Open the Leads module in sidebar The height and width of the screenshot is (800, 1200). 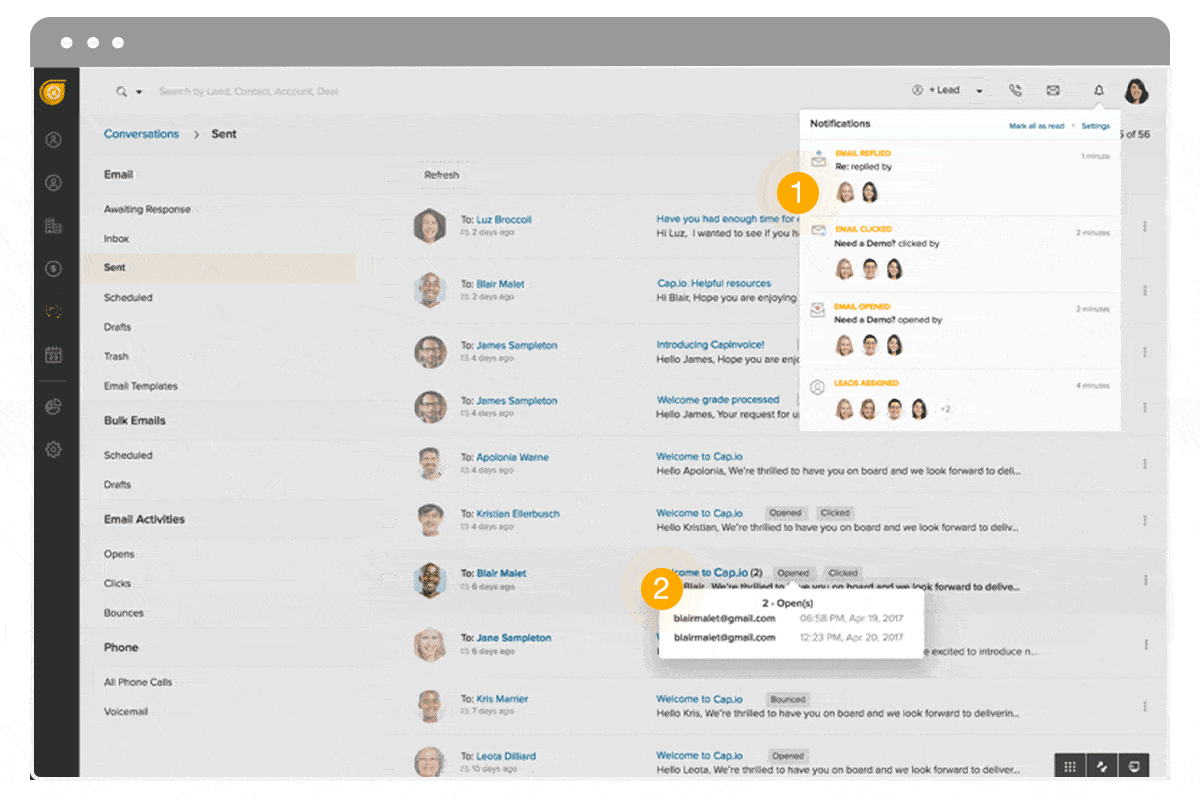pyautogui.click(x=54, y=140)
